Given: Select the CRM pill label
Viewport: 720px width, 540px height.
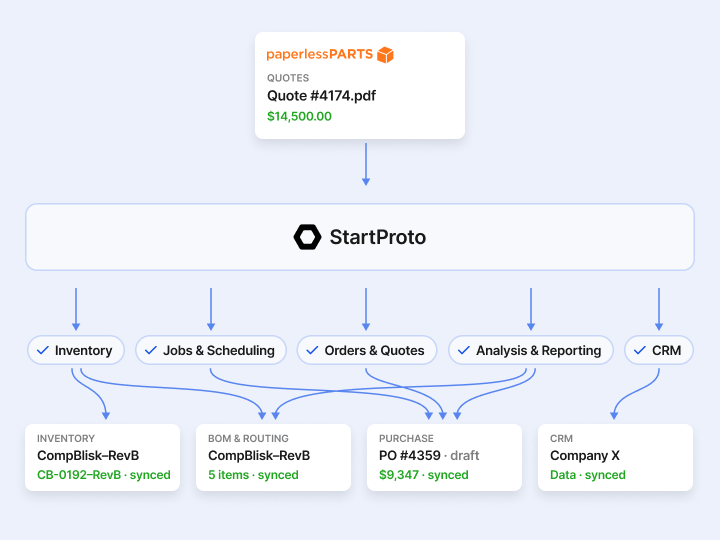Looking at the screenshot, I should coord(666,350).
